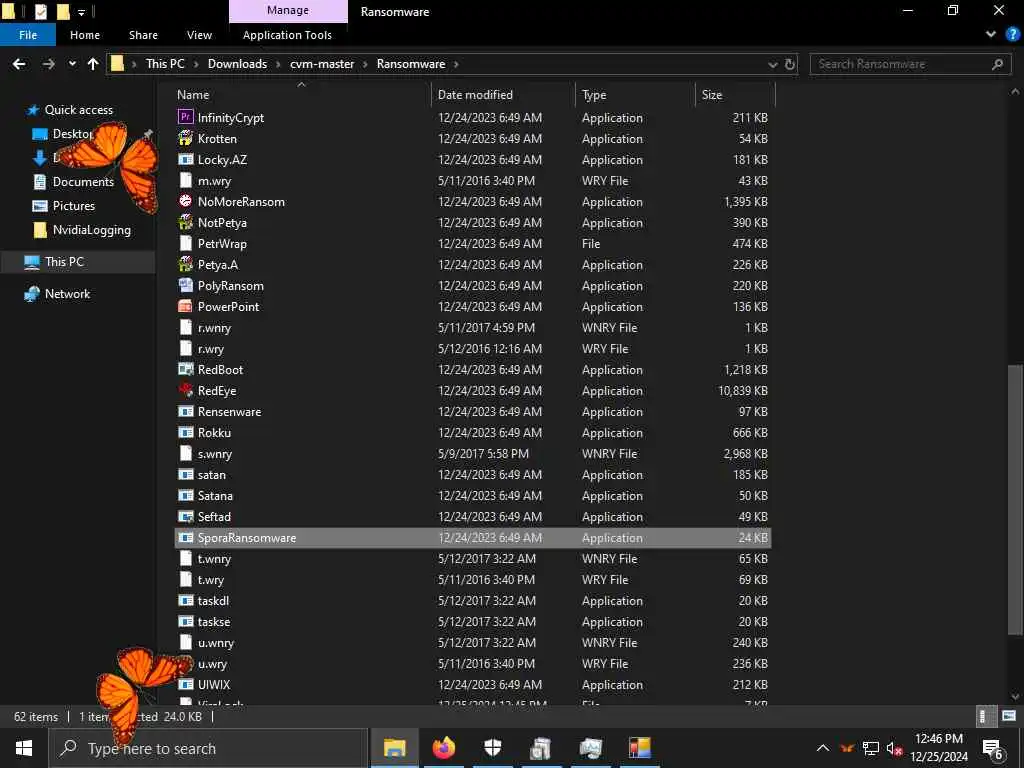
Task: Select the PowerPoint file icon
Action: click(x=185, y=306)
